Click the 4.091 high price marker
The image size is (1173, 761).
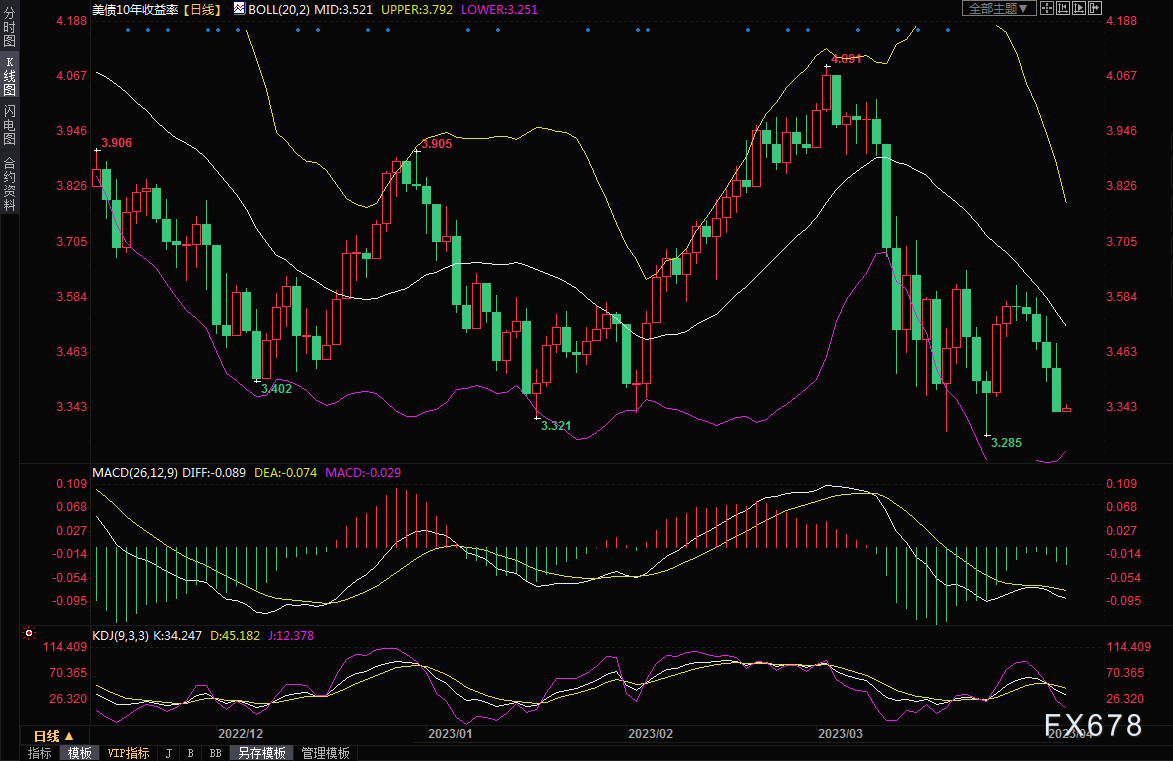846,58
